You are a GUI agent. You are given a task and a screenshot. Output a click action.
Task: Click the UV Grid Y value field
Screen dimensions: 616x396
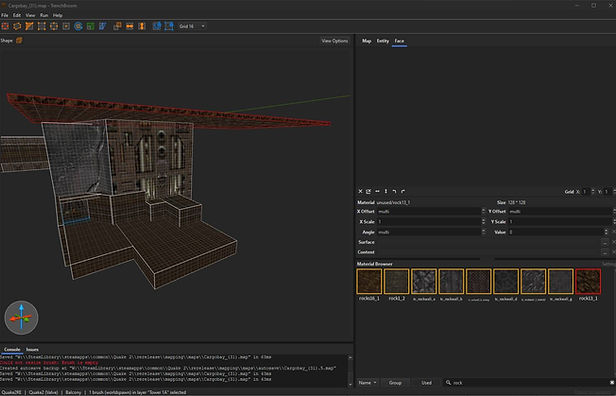[x=607, y=192]
